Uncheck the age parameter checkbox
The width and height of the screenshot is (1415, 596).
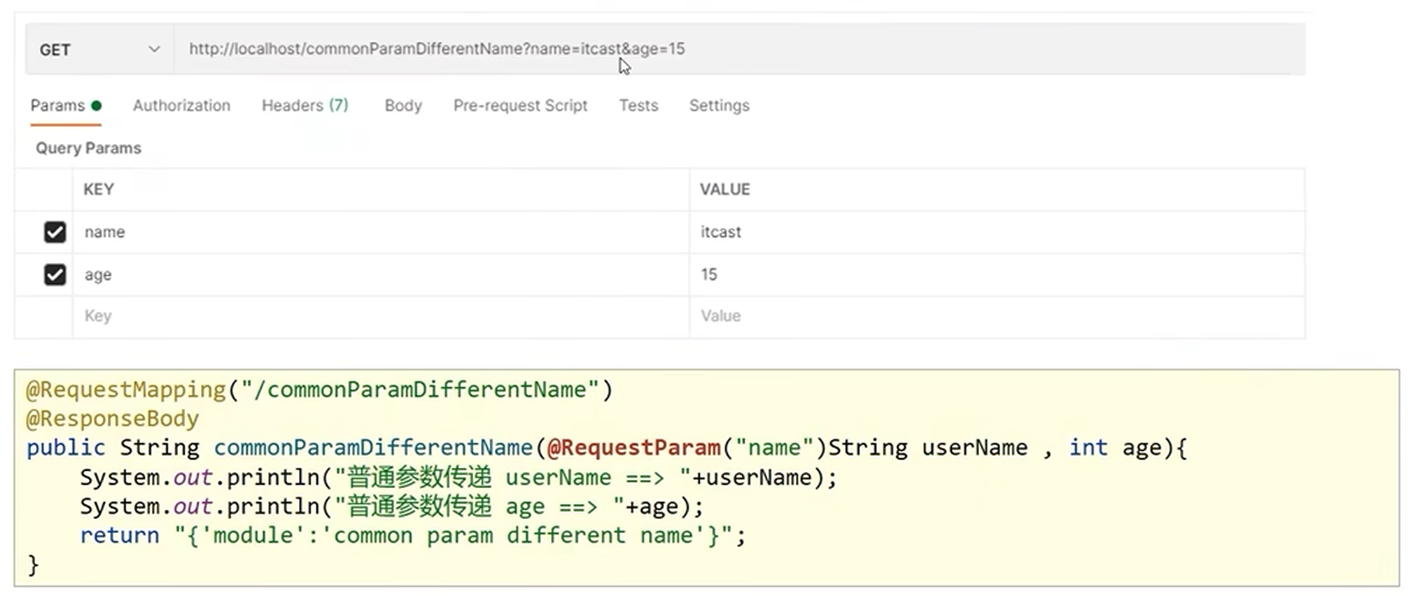pyautogui.click(x=55, y=274)
